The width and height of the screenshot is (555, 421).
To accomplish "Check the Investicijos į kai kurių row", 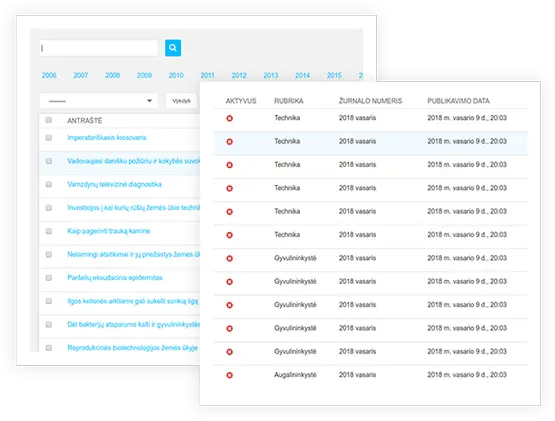I will coord(49,207).
